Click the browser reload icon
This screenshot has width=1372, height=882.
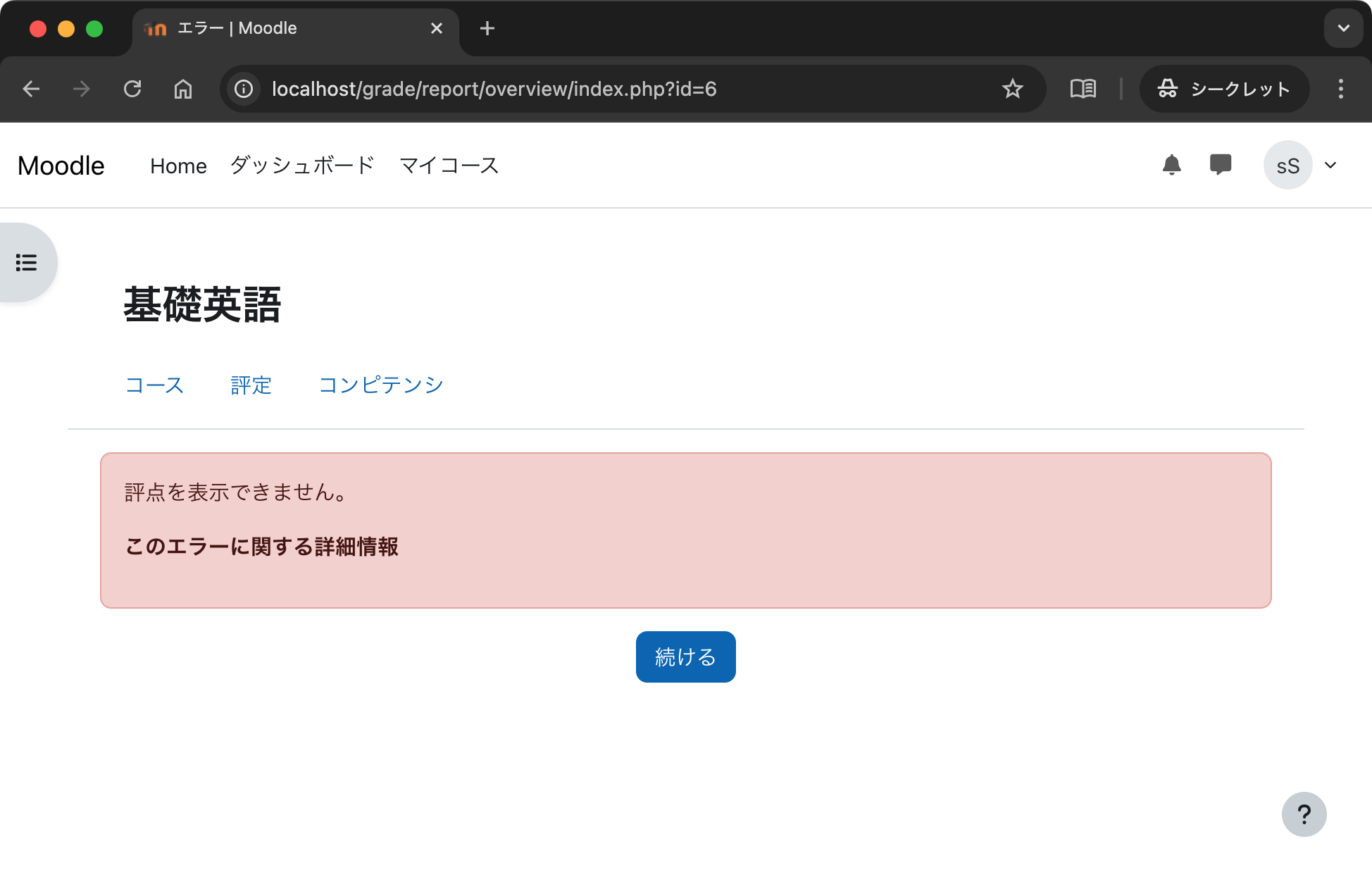pyautogui.click(x=132, y=89)
